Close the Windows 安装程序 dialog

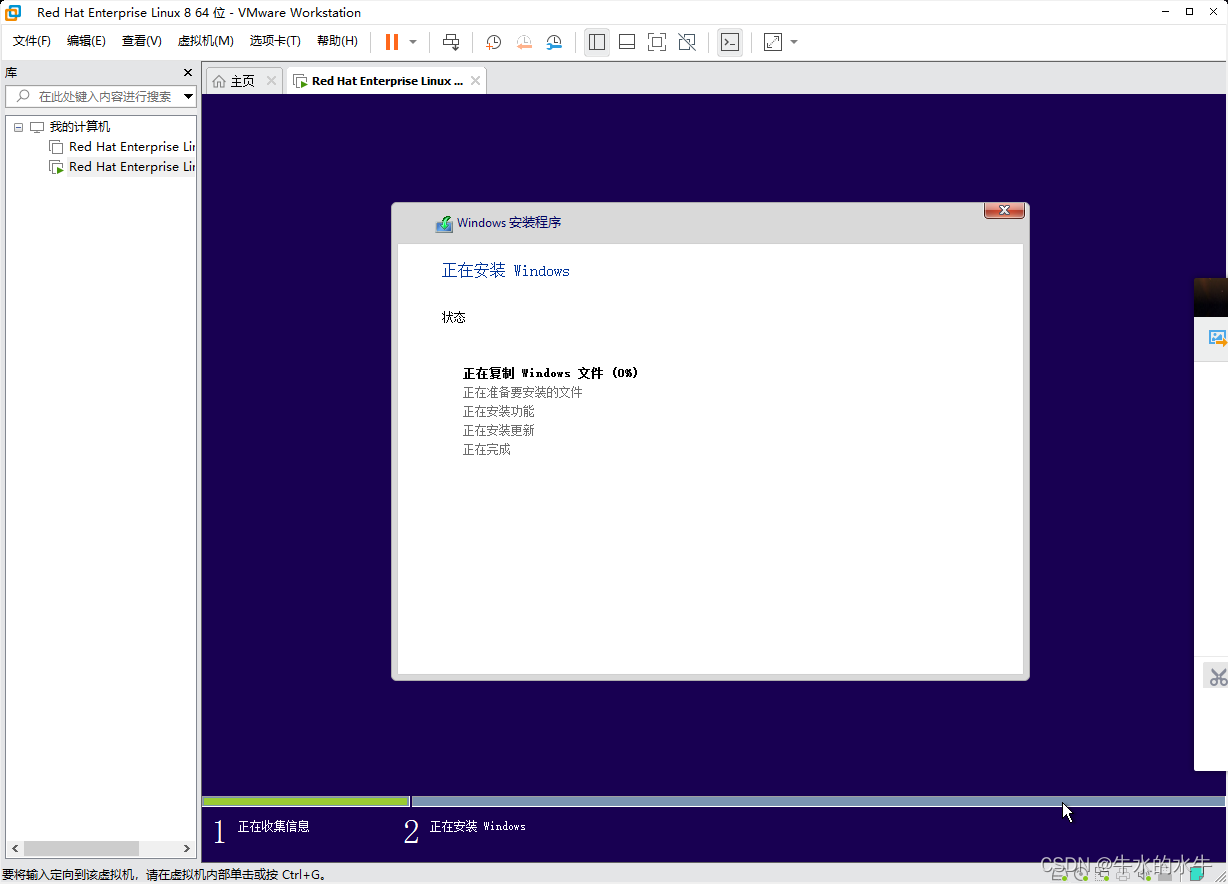pyautogui.click(x=1004, y=210)
